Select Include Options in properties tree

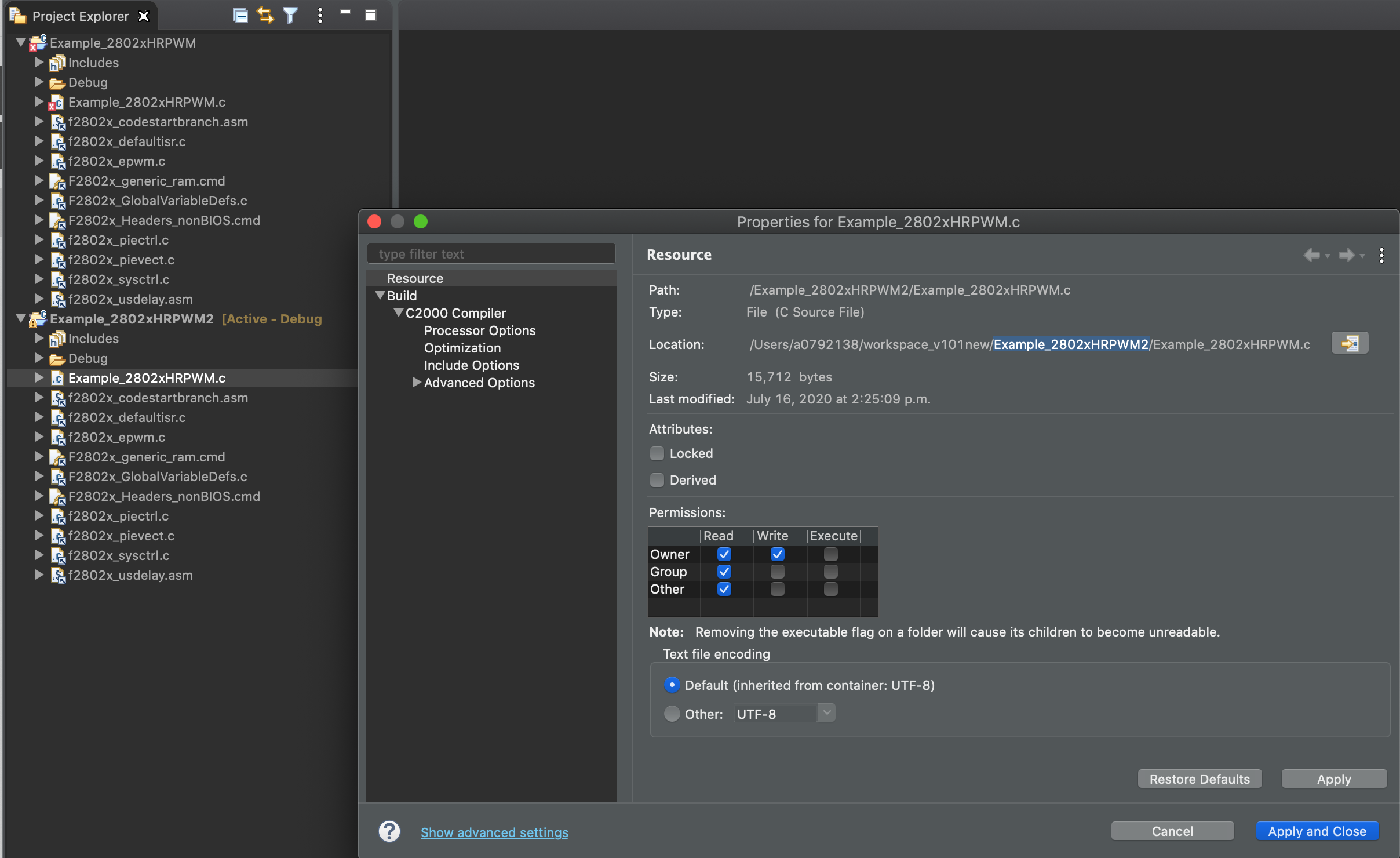coord(471,365)
